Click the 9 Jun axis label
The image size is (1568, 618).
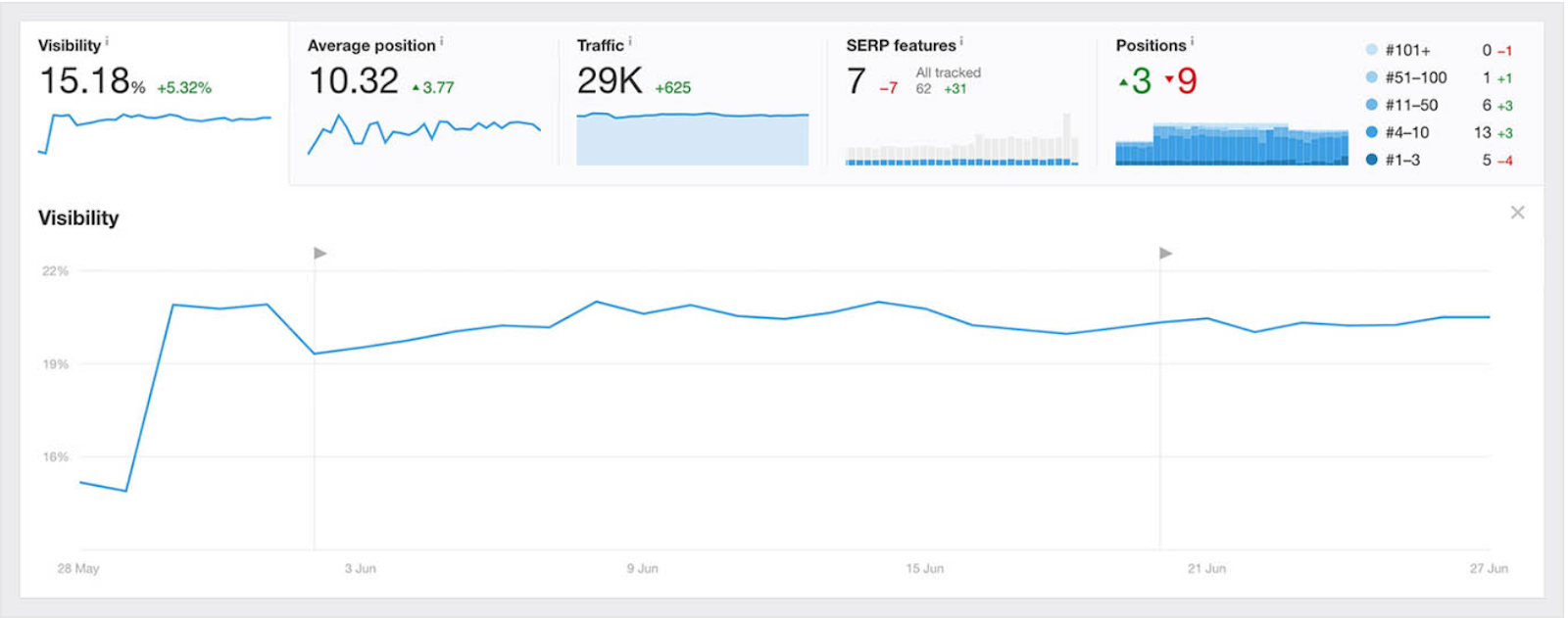[643, 568]
